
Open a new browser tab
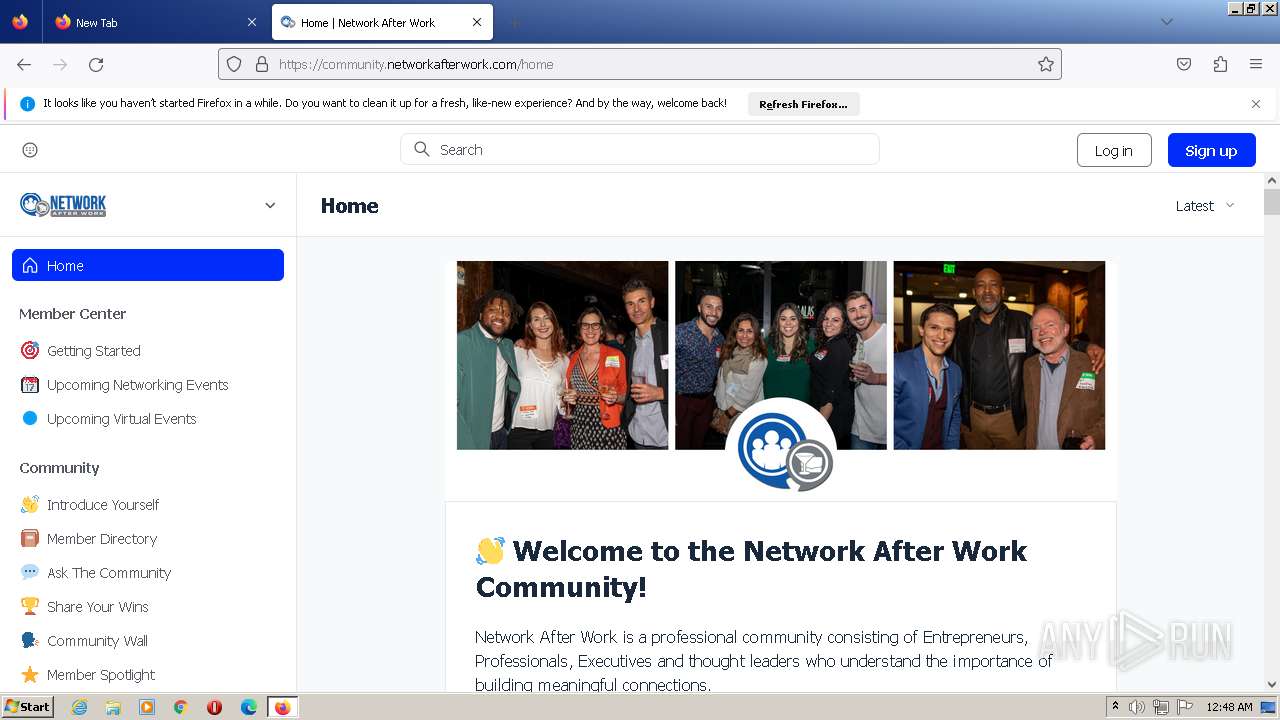point(514,22)
